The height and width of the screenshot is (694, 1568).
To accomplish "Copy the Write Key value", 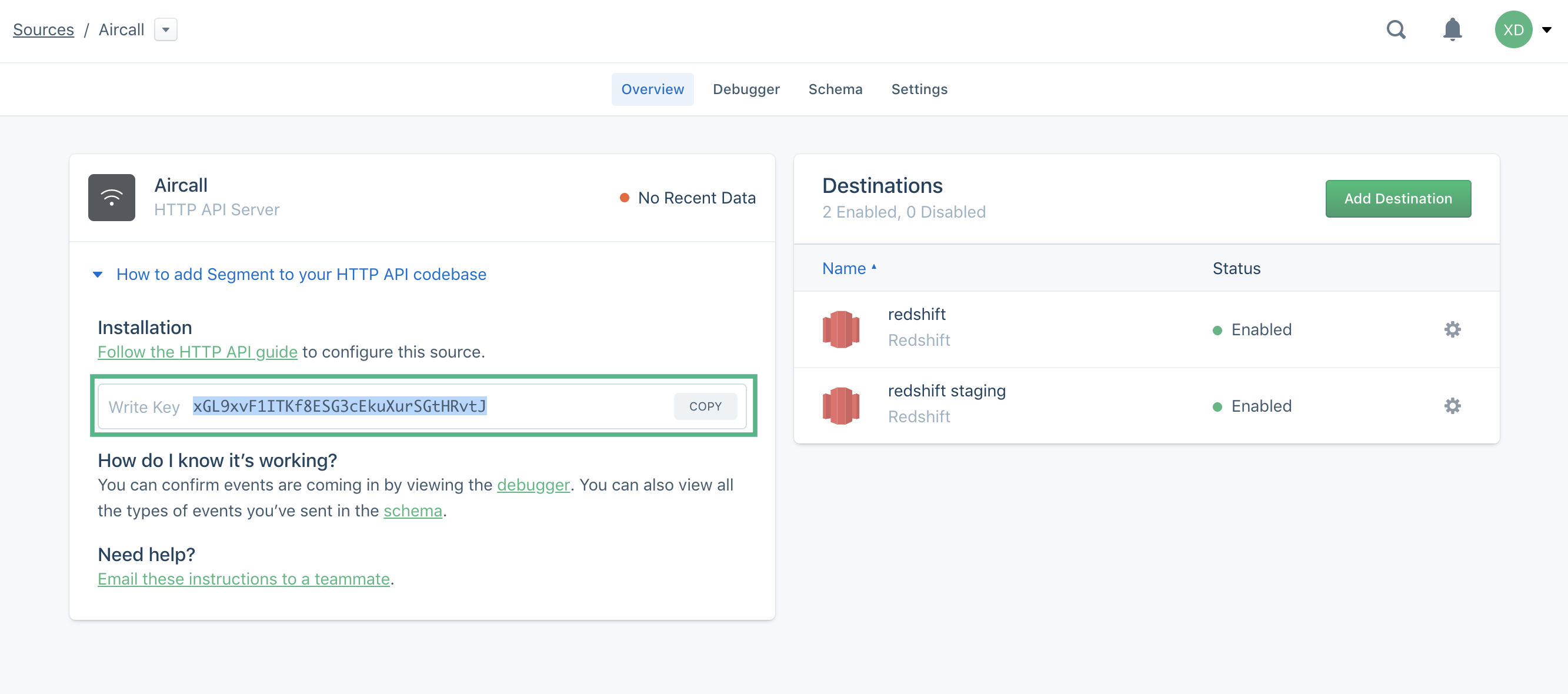I will point(706,406).
